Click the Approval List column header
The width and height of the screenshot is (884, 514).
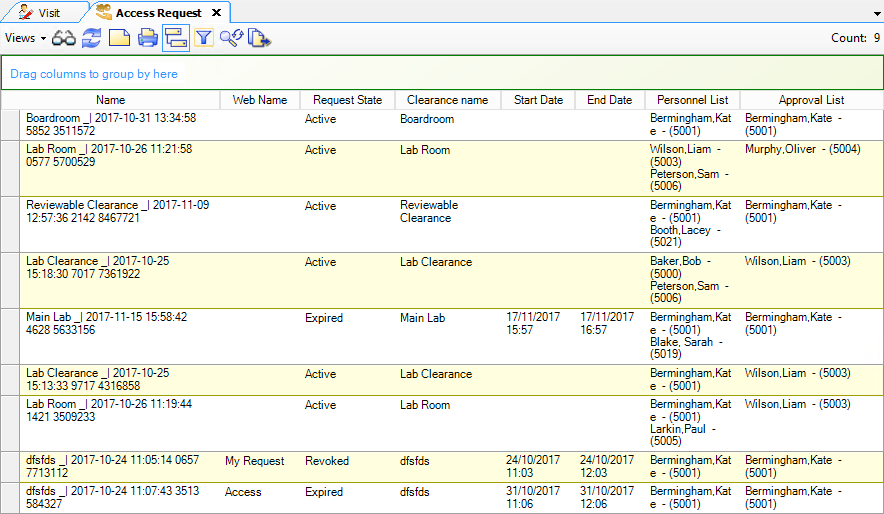[811, 100]
